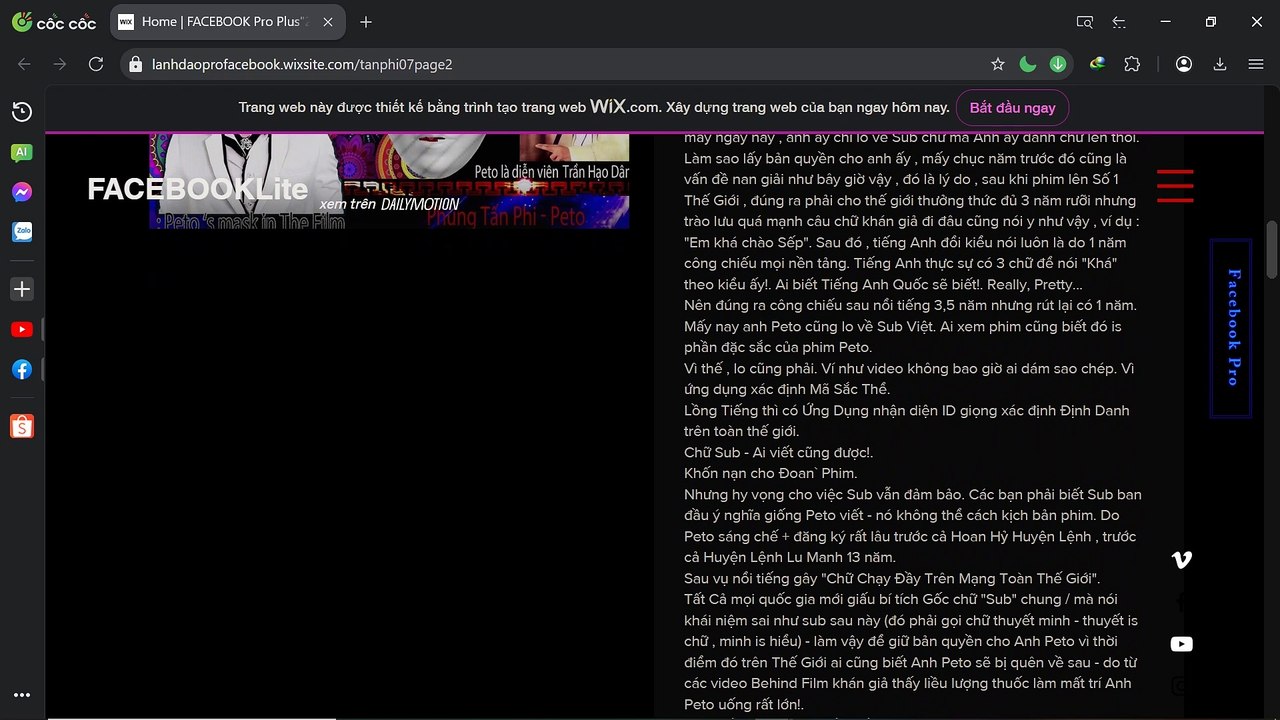This screenshot has height=720, width=1280.
Task: Open the colorful extension icon in toolbar
Action: tap(1097, 64)
